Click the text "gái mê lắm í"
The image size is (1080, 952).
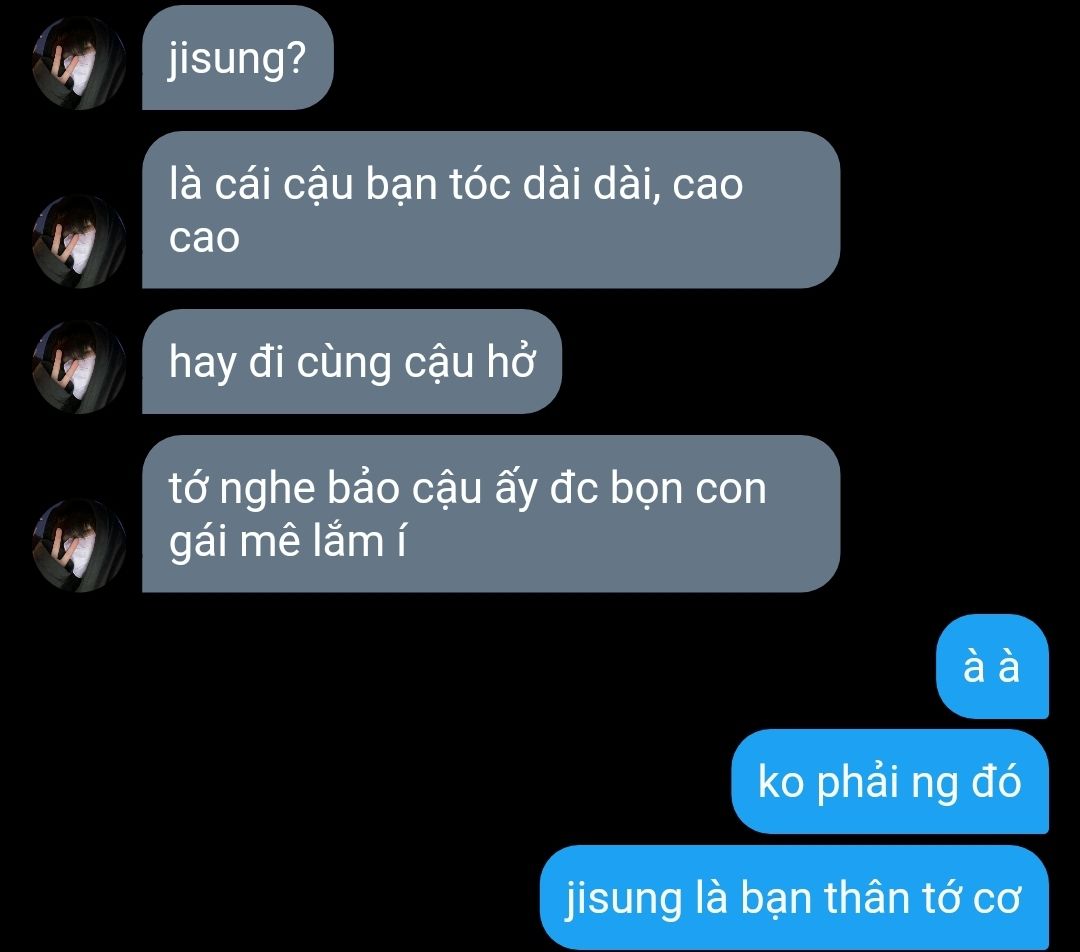tap(288, 541)
